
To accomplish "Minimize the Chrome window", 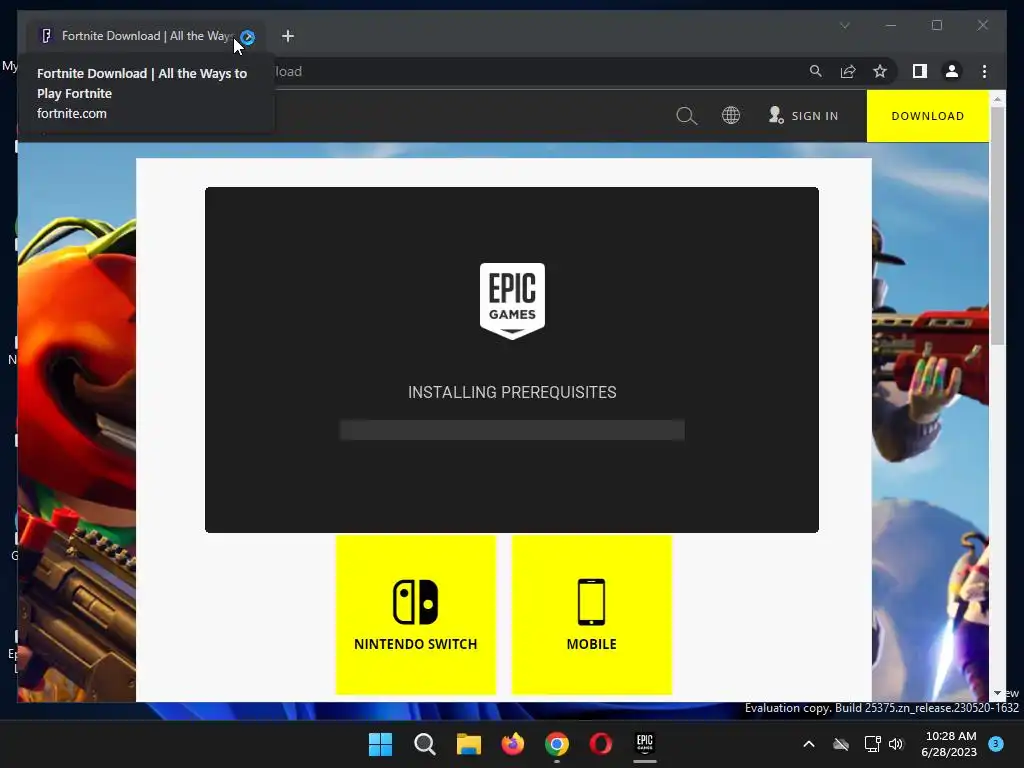I will pos(891,25).
